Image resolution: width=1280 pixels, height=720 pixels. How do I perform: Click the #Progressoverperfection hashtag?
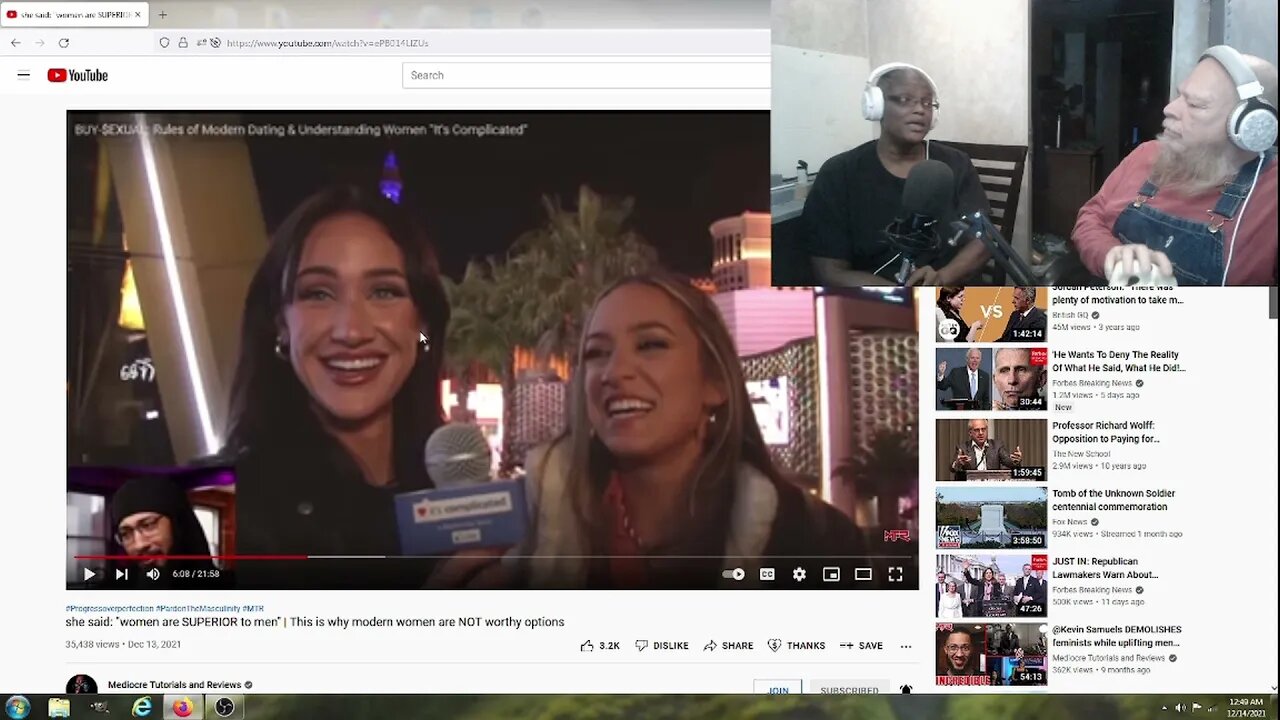(110, 608)
